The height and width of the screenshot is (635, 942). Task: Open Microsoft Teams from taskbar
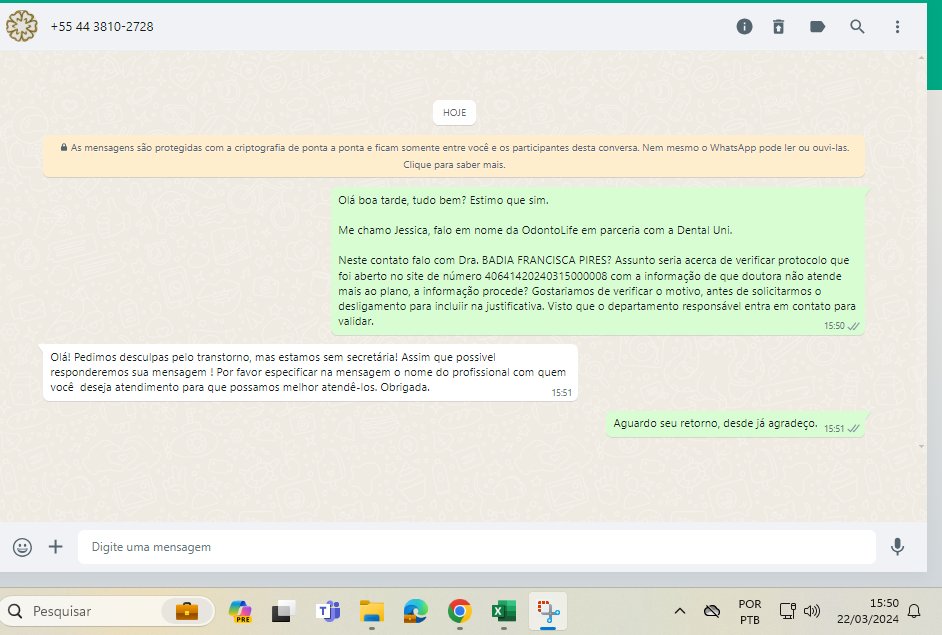click(328, 612)
